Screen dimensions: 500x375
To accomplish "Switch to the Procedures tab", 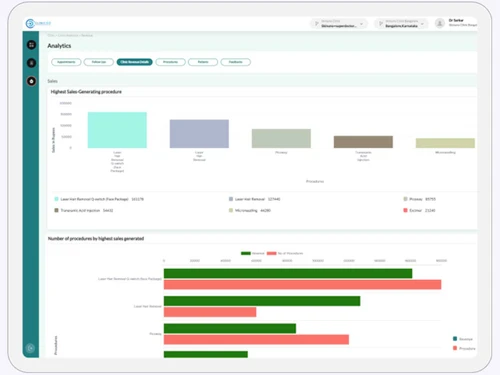I will tap(170, 62).
